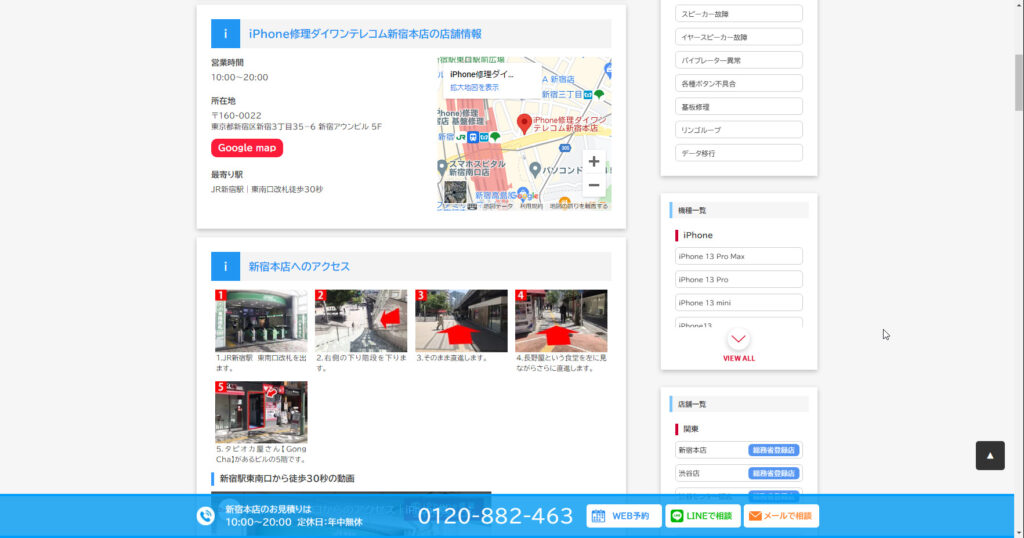Open the red Google map button
Viewport: 1024px width, 538px height.
click(x=246, y=148)
